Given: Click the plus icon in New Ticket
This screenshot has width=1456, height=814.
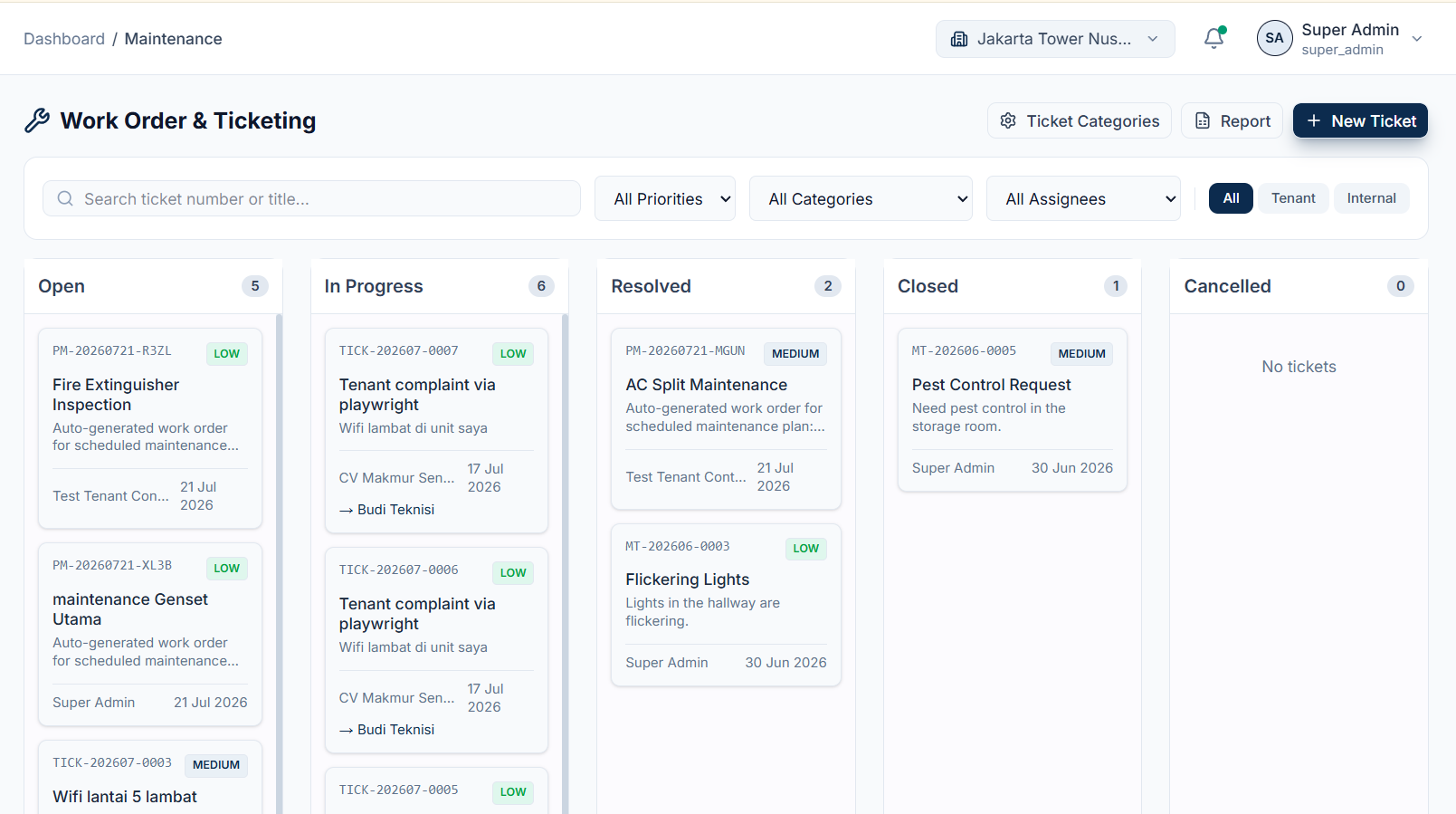Looking at the screenshot, I should coord(1314,120).
